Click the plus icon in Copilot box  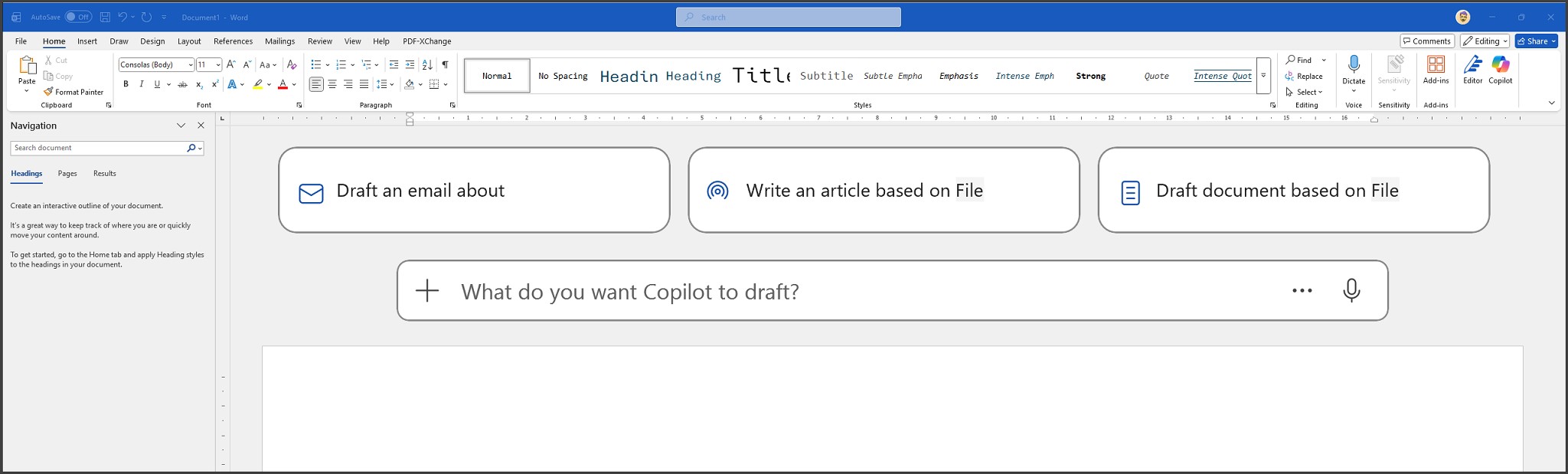click(x=427, y=291)
